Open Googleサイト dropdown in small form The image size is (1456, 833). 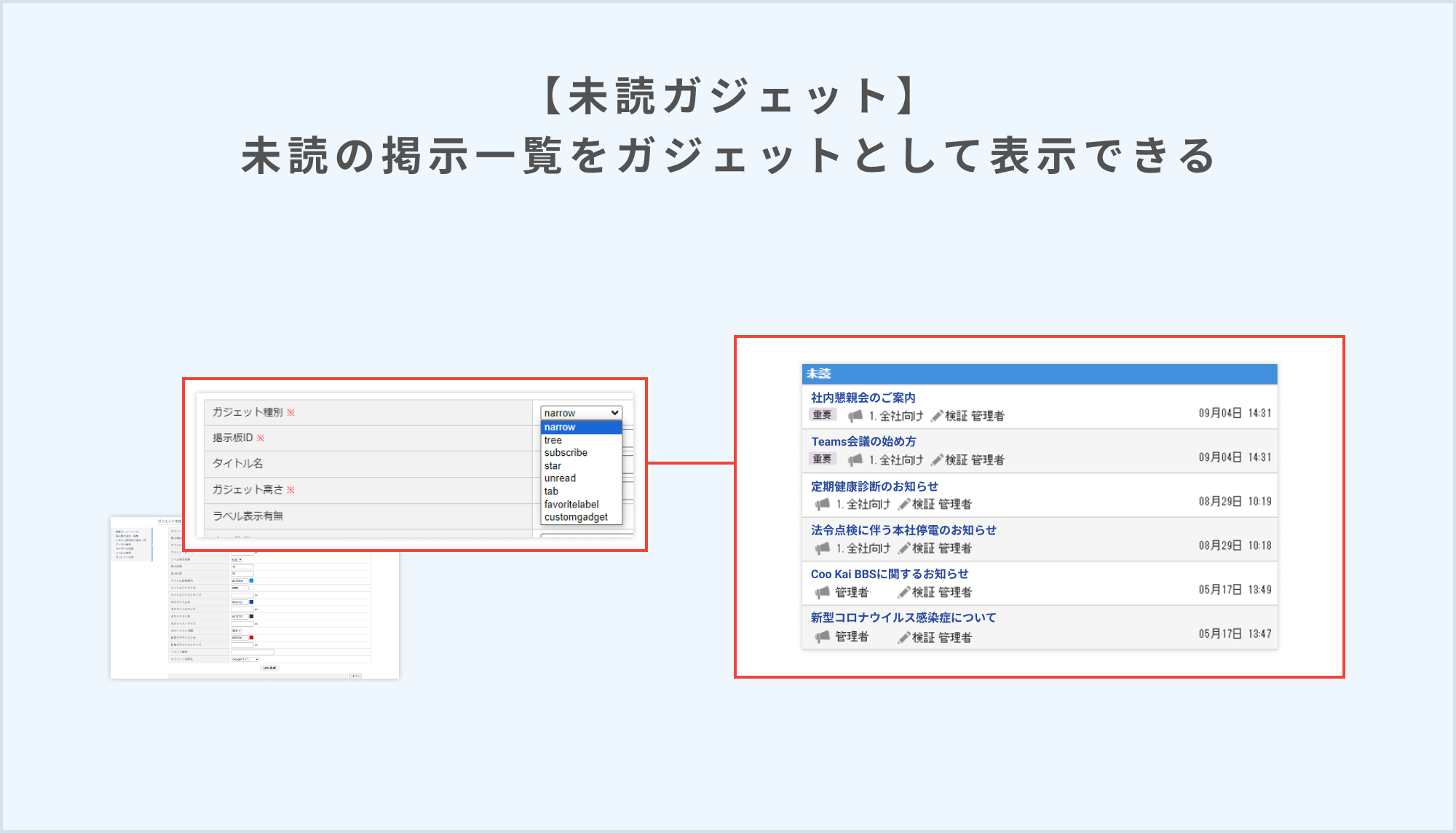[245, 659]
